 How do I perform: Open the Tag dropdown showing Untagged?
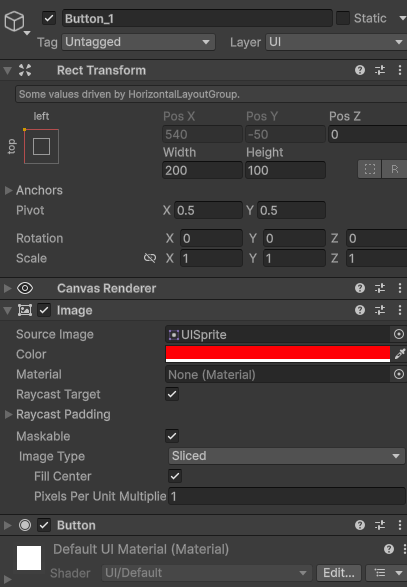[139, 42]
